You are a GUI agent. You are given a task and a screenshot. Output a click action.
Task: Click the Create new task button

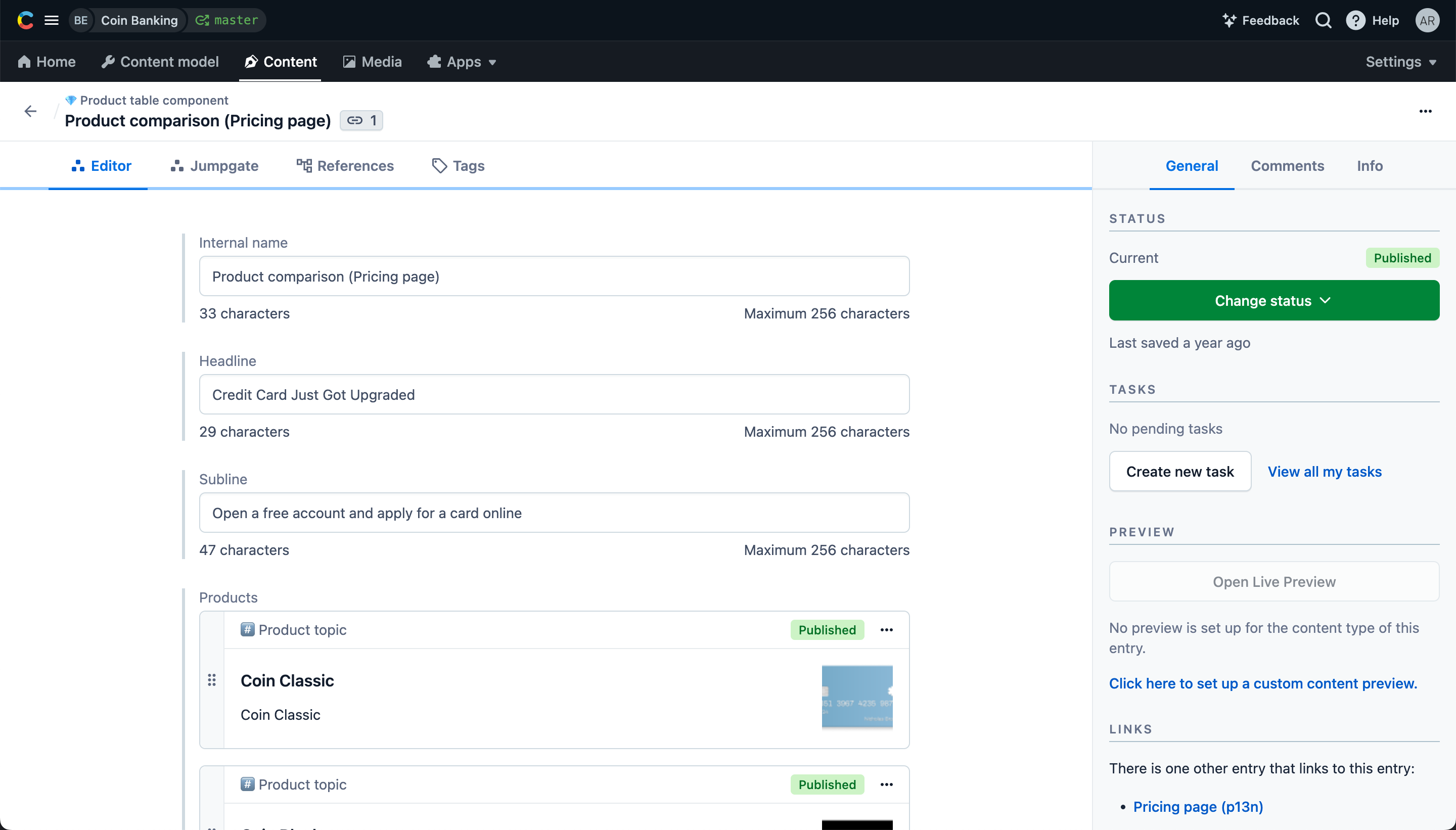pos(1180,471)
